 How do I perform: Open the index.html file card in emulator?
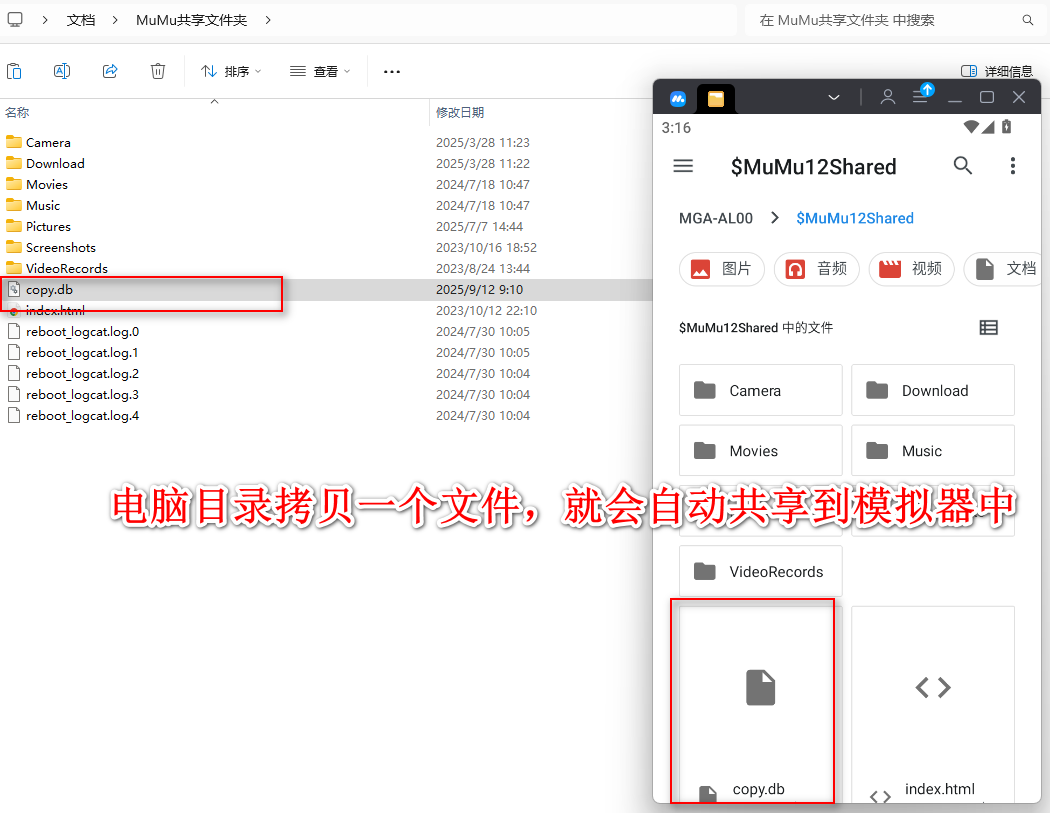pos(933,703)
